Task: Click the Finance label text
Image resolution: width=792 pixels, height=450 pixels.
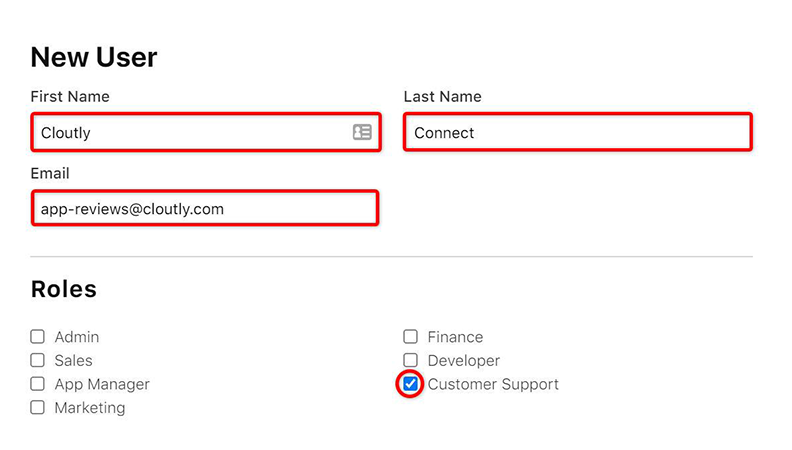Action: click(x=455, y=337)
